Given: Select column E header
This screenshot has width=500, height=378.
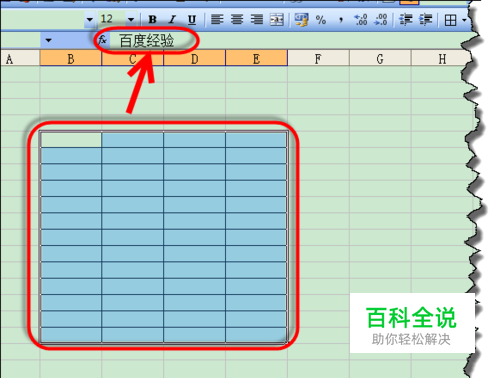Looking at the screenshot, I should click(x=256, y=58).
